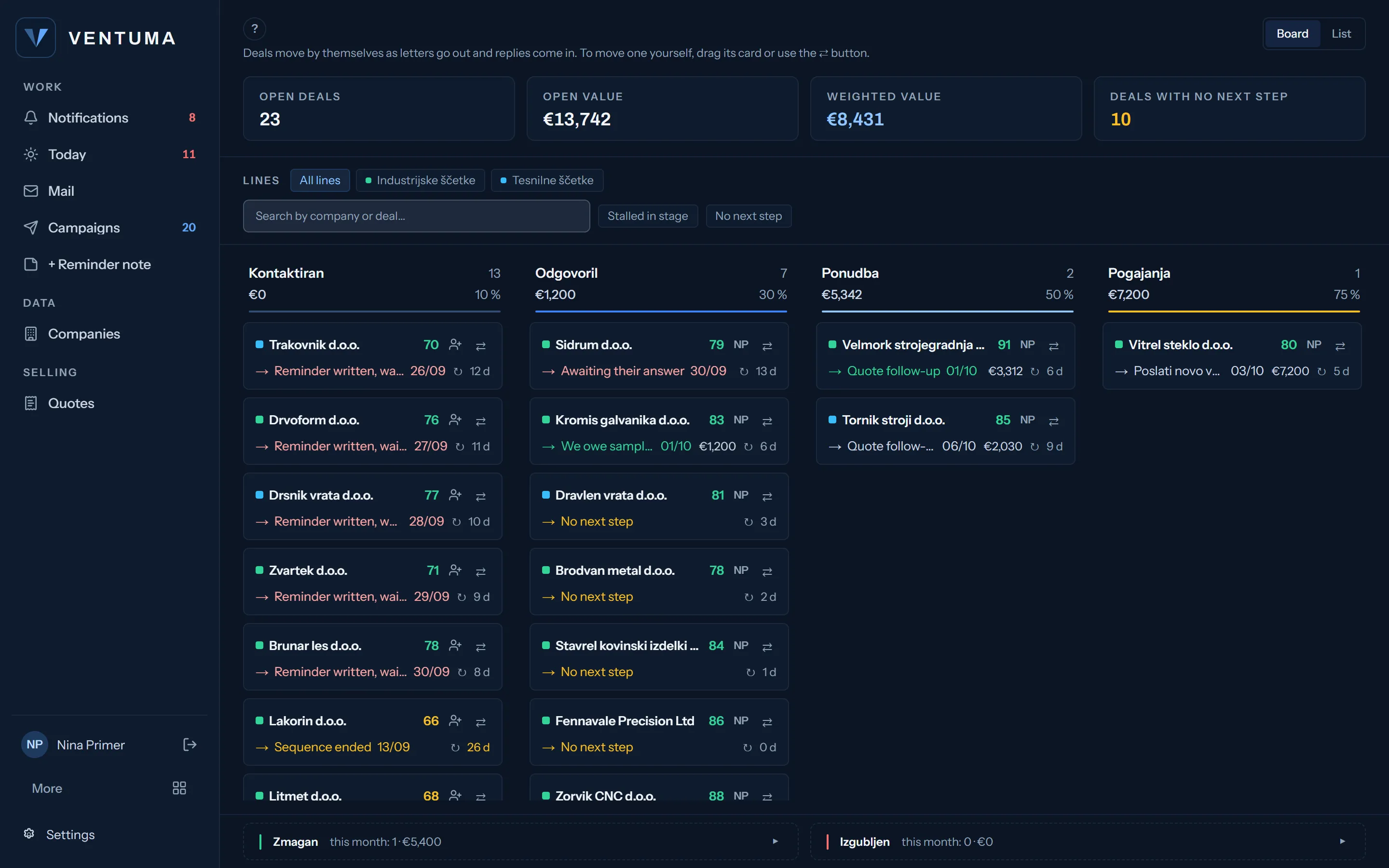Open the Nina Primer user profile
This screenshot has height=868, width=1389.
(x=73, y=745)
